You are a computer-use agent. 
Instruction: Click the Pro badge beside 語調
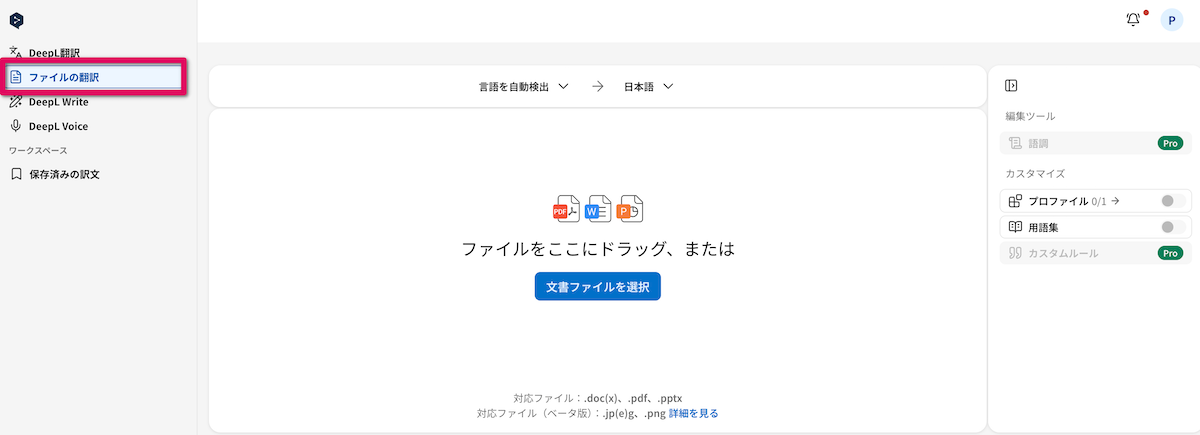point(1170,143)
